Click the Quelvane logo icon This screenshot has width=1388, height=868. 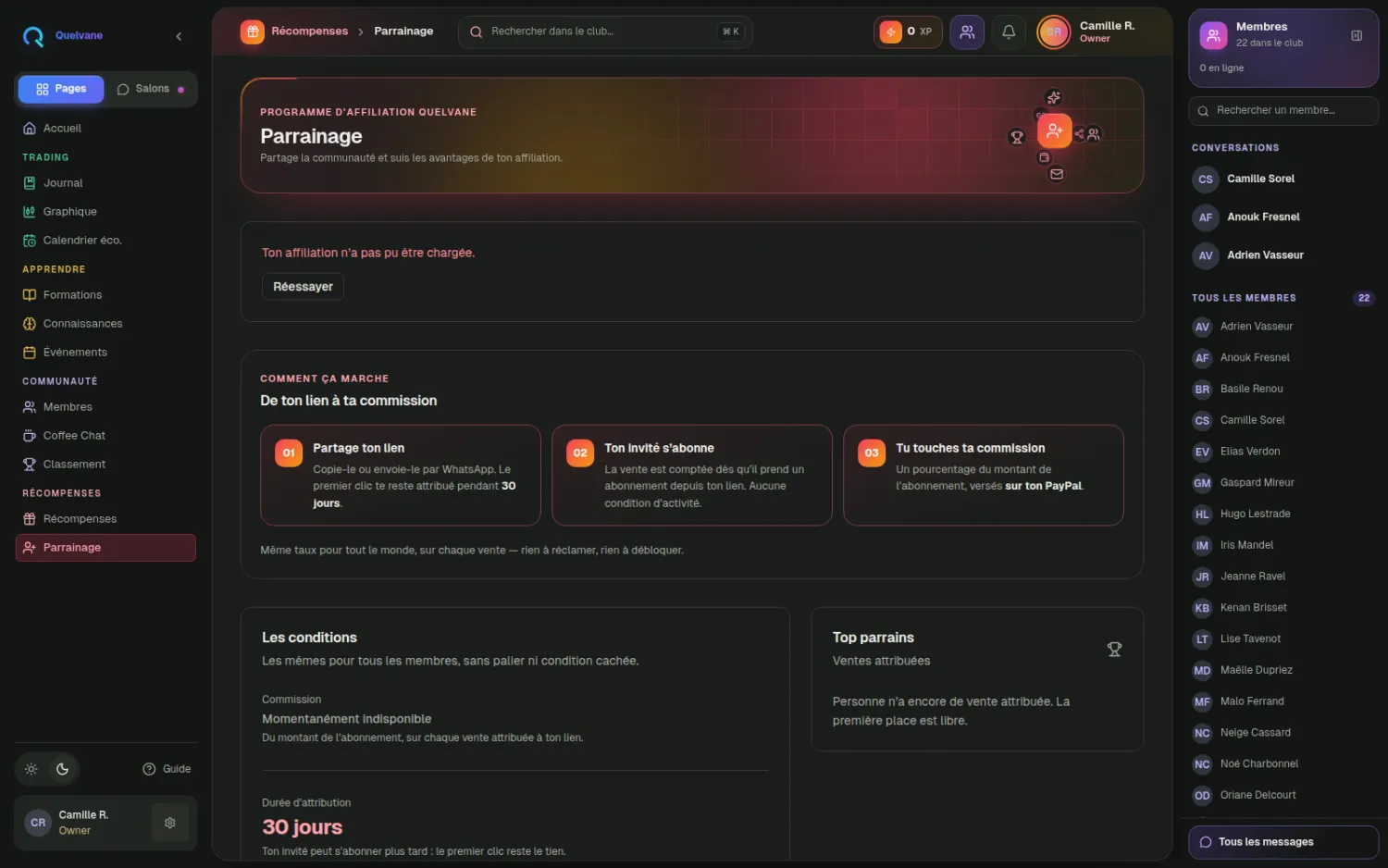33,36
